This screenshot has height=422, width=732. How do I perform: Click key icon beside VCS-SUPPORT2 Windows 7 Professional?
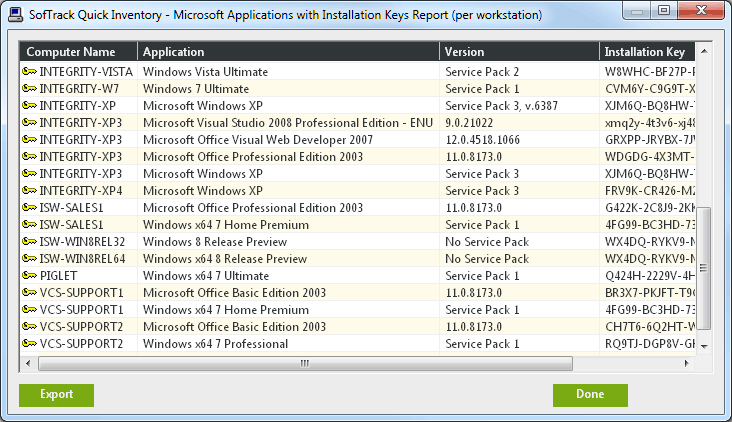[x=29, y=344]
